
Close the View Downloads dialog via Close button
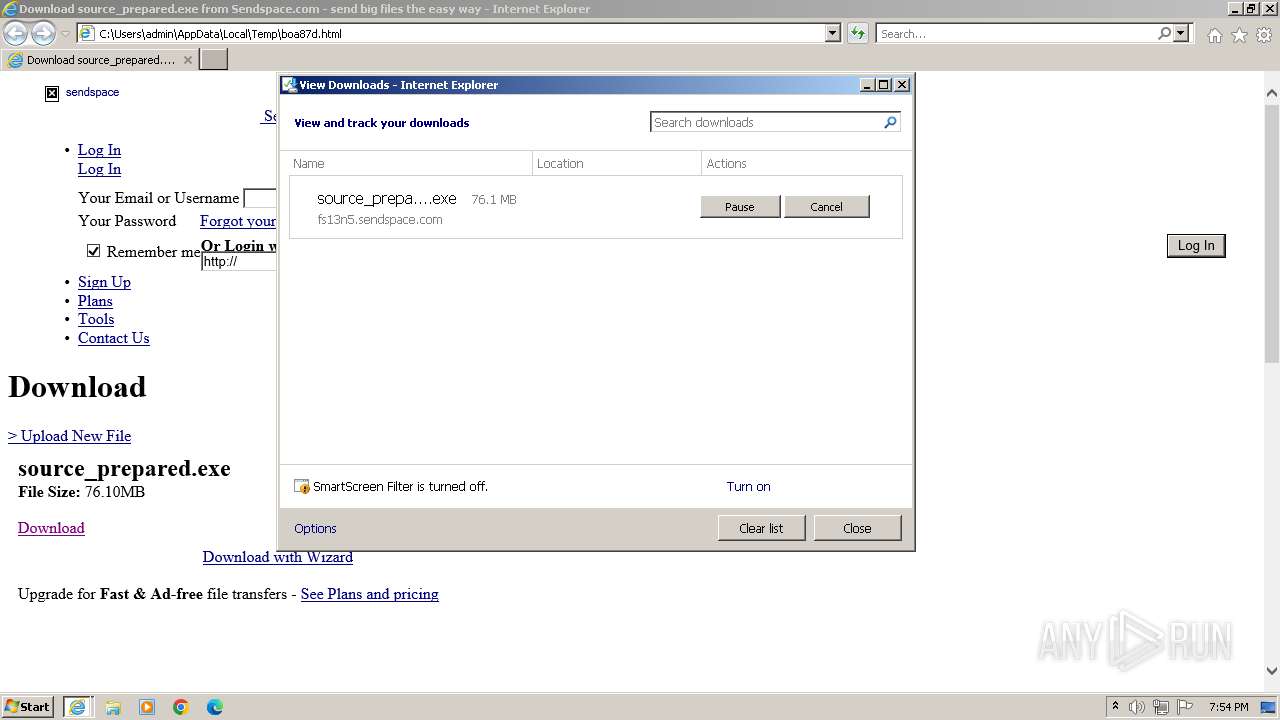857,528
